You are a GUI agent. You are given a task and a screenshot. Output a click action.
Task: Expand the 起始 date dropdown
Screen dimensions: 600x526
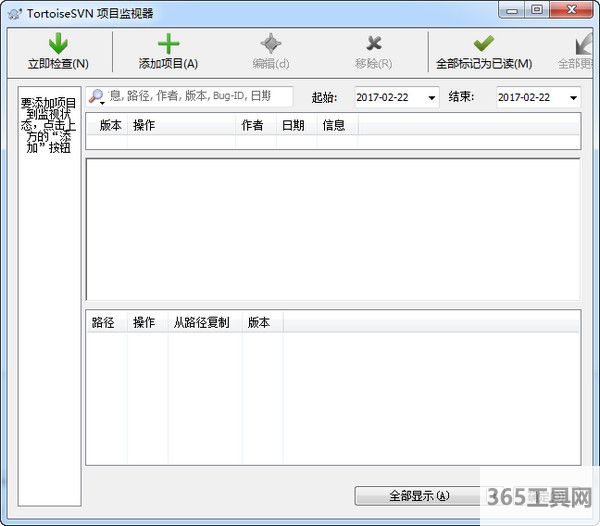(x=432, y=98)
